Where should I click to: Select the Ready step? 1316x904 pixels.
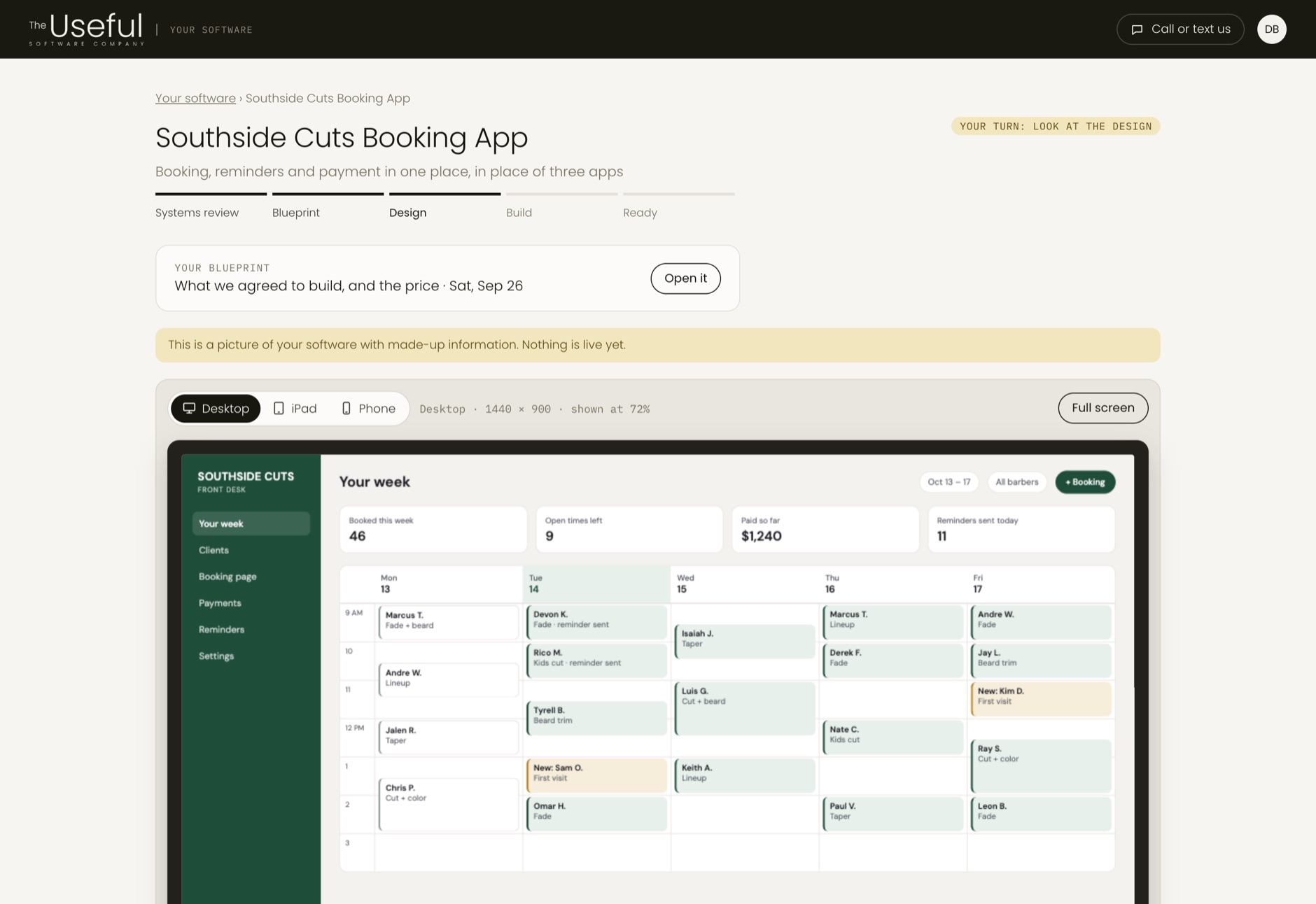point(678,206)
